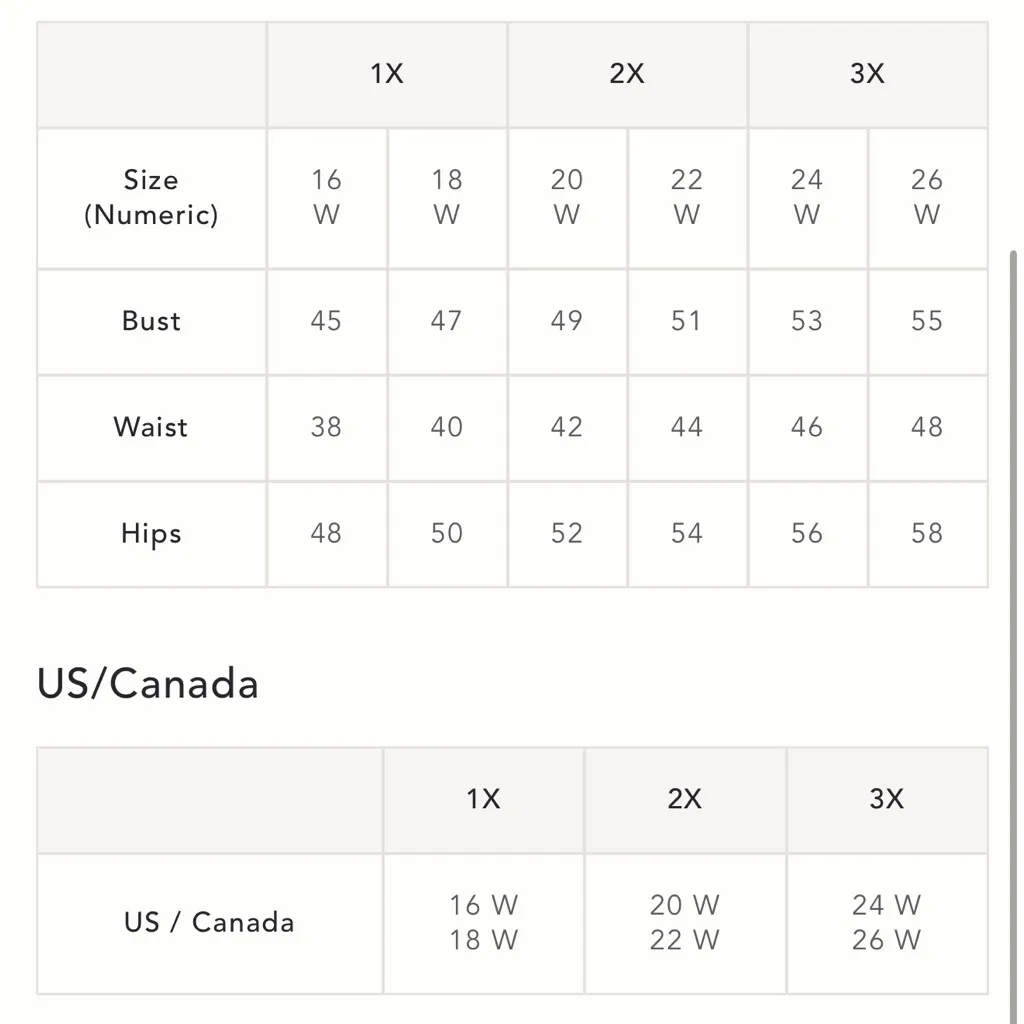Select the 26 W numeric size cell
The height and width of the screenshot is (1024, 1024).
[927, 197]
